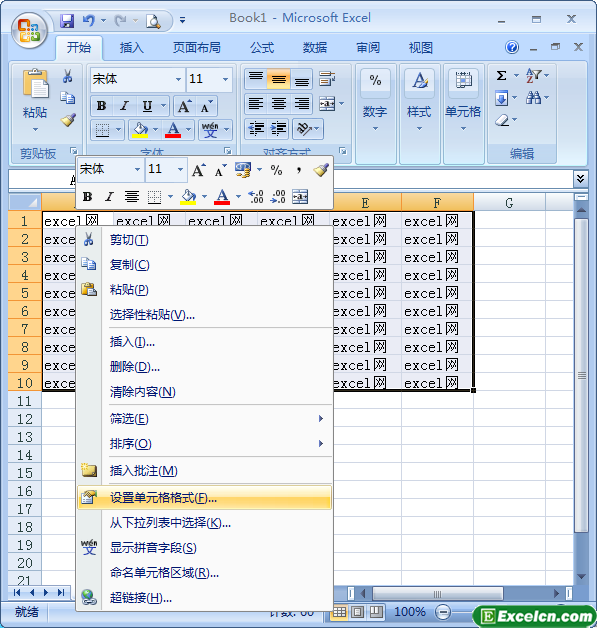Click mini toolbar fill color bucket
597x628 pixels.
(x=188, y=197)
